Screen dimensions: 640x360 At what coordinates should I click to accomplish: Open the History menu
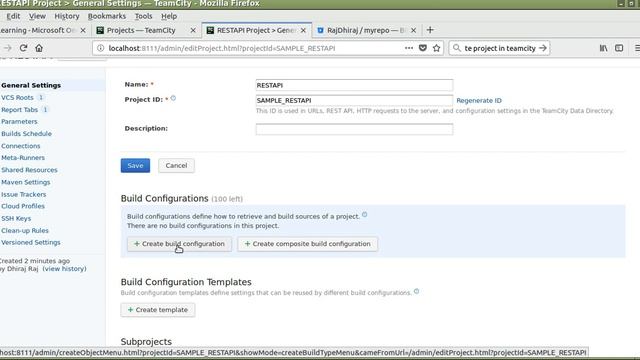point(67,16)
